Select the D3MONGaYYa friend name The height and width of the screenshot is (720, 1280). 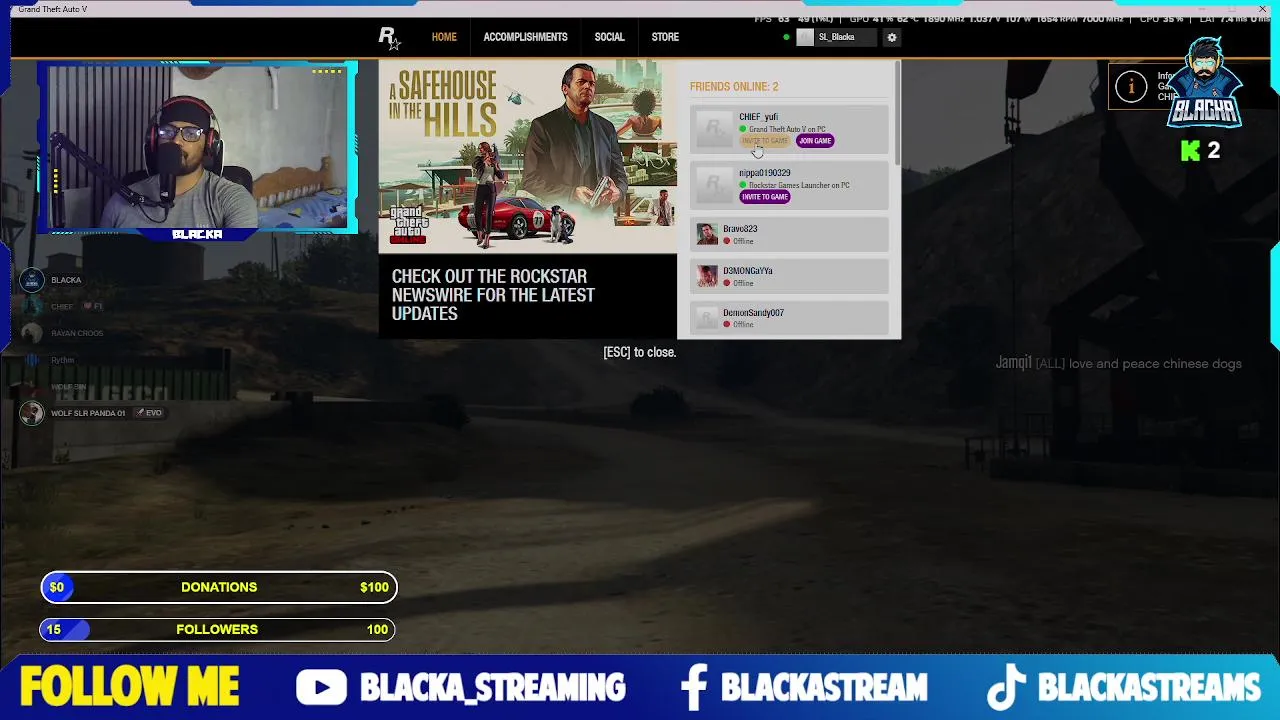(747, 271)
